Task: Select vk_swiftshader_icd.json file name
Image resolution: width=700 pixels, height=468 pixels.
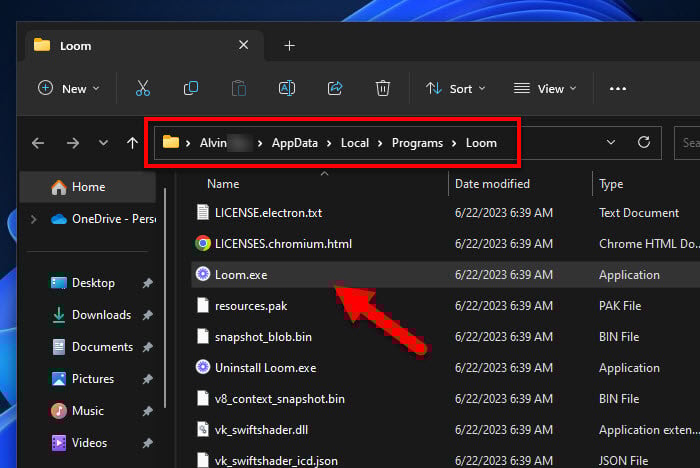Action: point(276,461)
